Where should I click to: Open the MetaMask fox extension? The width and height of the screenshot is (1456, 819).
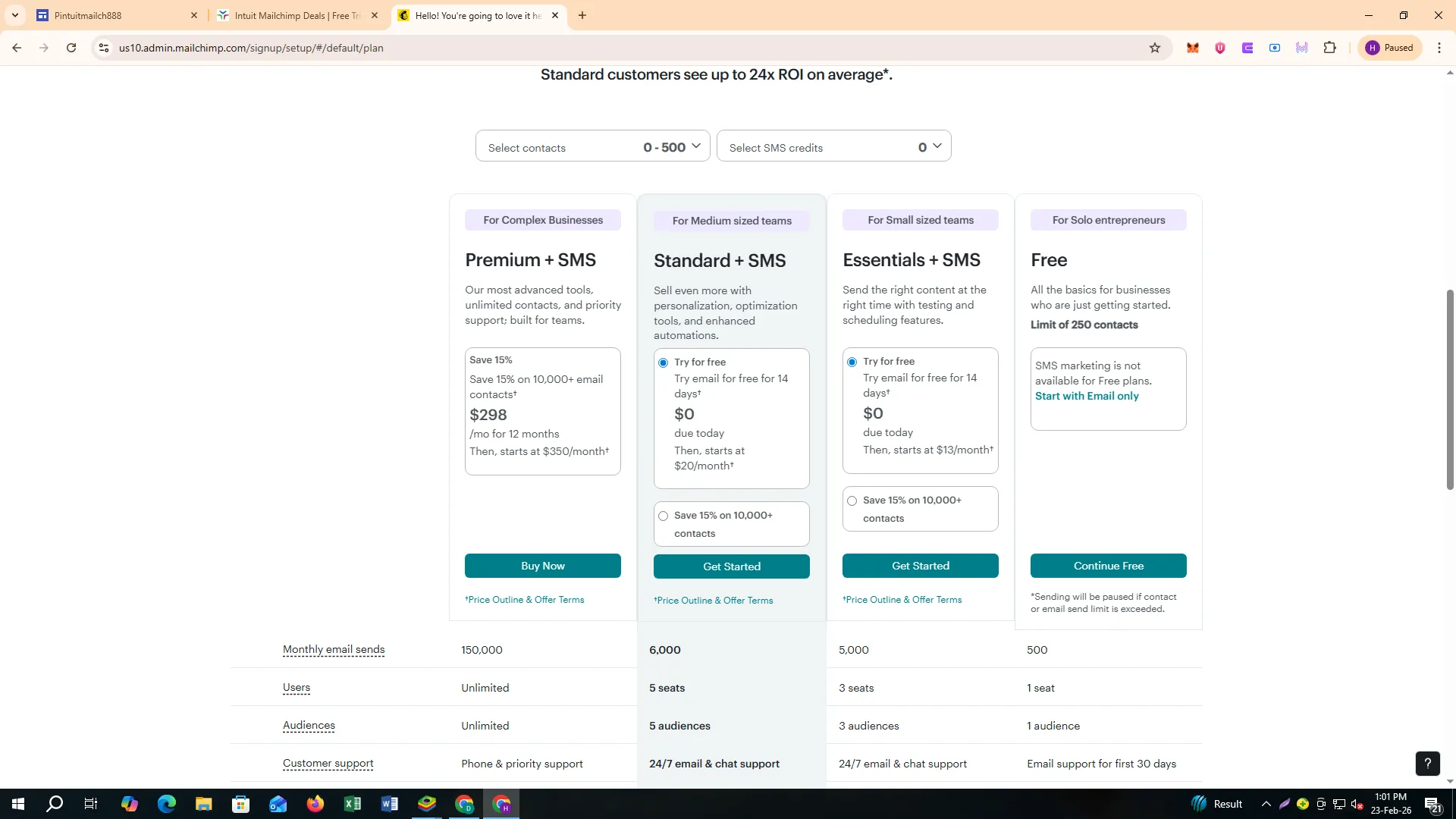[x=1193, y=48]
